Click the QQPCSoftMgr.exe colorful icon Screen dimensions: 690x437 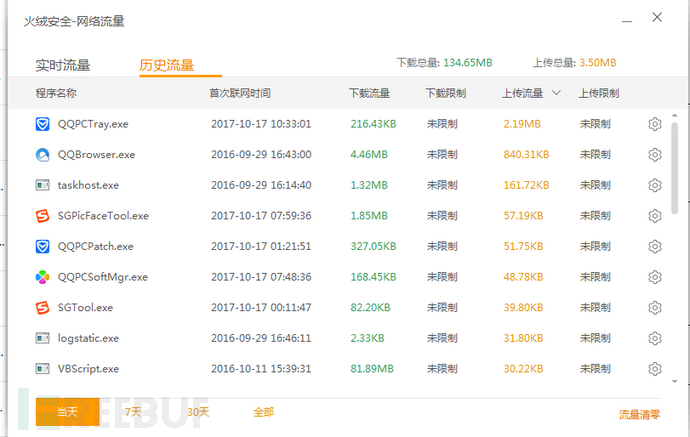point(42,277)
